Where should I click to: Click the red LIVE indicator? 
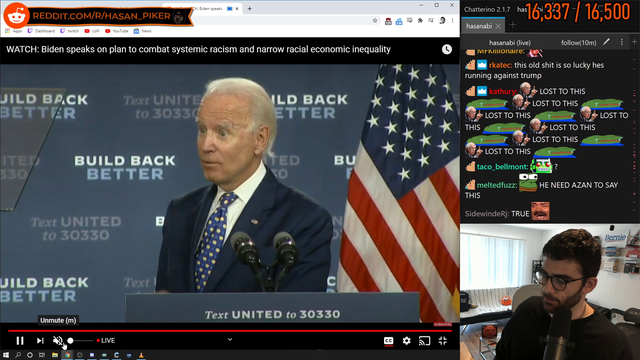tap(106, 340)
